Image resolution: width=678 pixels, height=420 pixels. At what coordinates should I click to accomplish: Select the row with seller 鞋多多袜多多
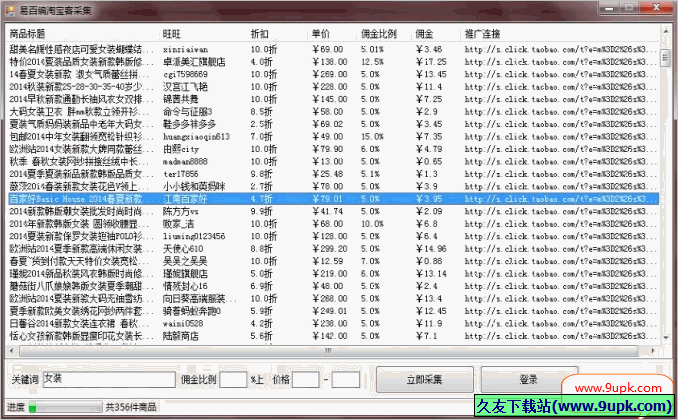332,124
